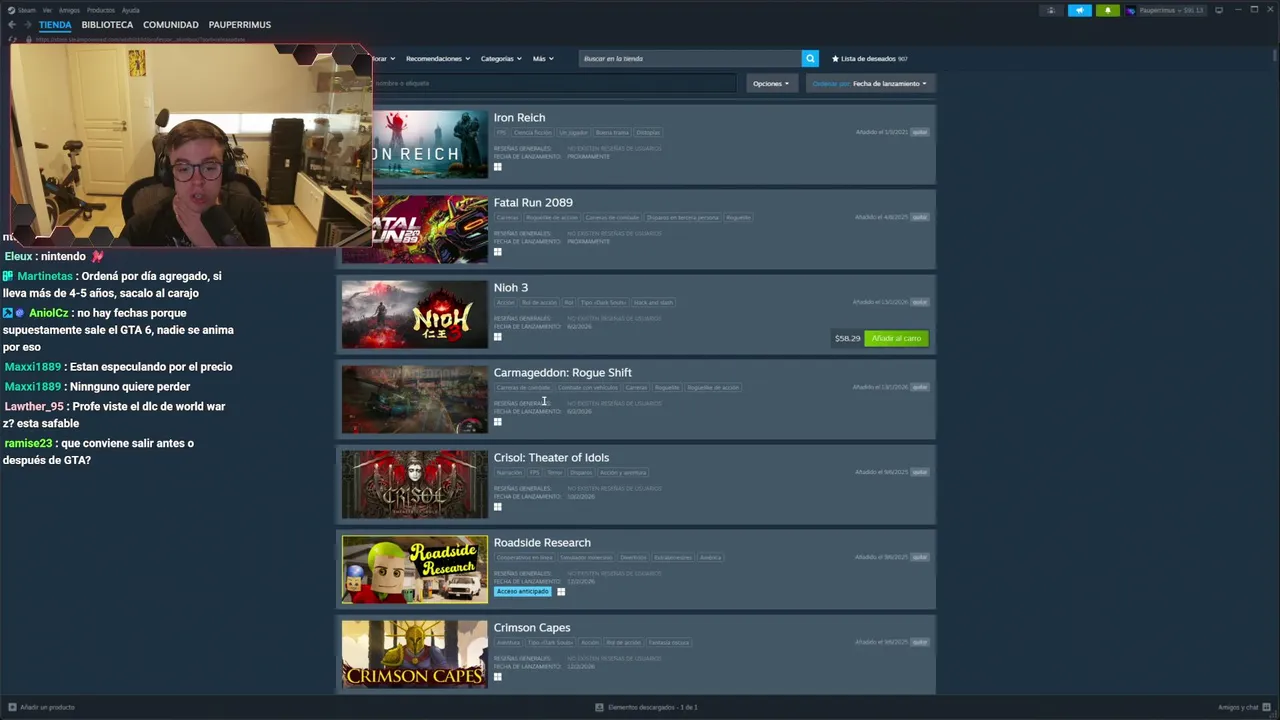This screenshot has width=1280, height=720.
Task: Click the Crimson Capes game title
Action: [x=532, y=628]
